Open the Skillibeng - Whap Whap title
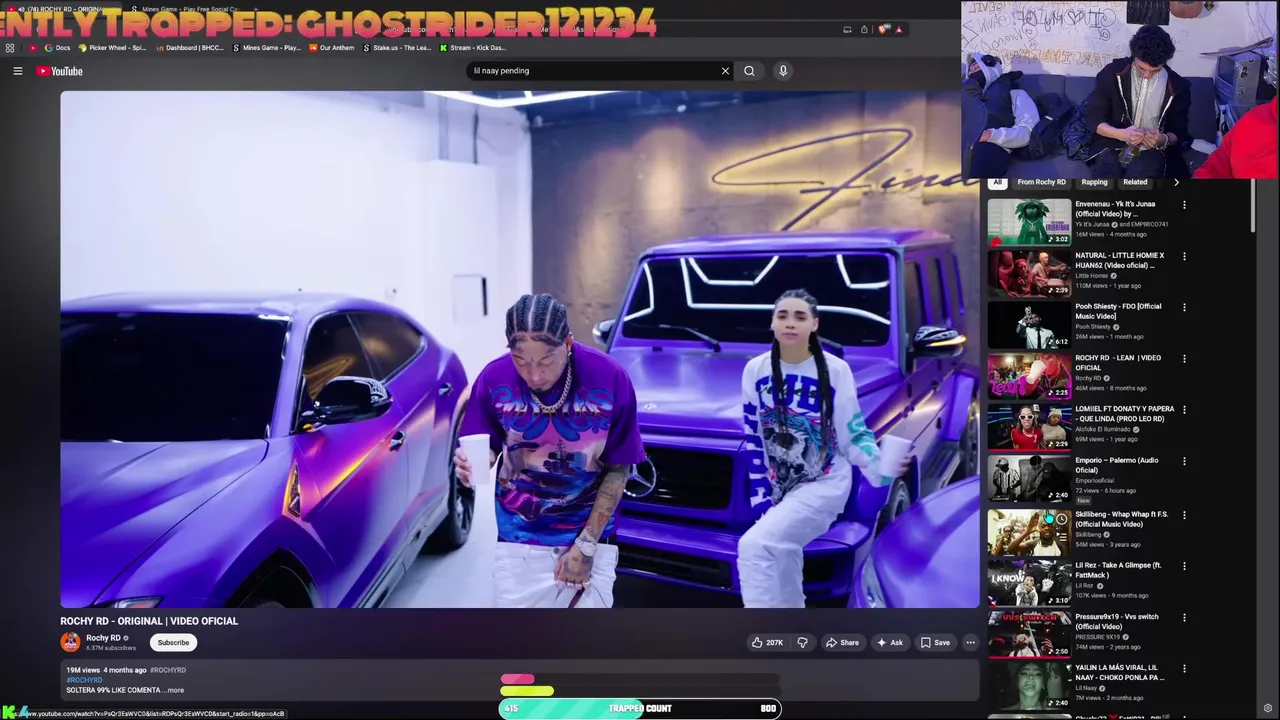The image size is (1280, 720). click(x=1122, y=519)
